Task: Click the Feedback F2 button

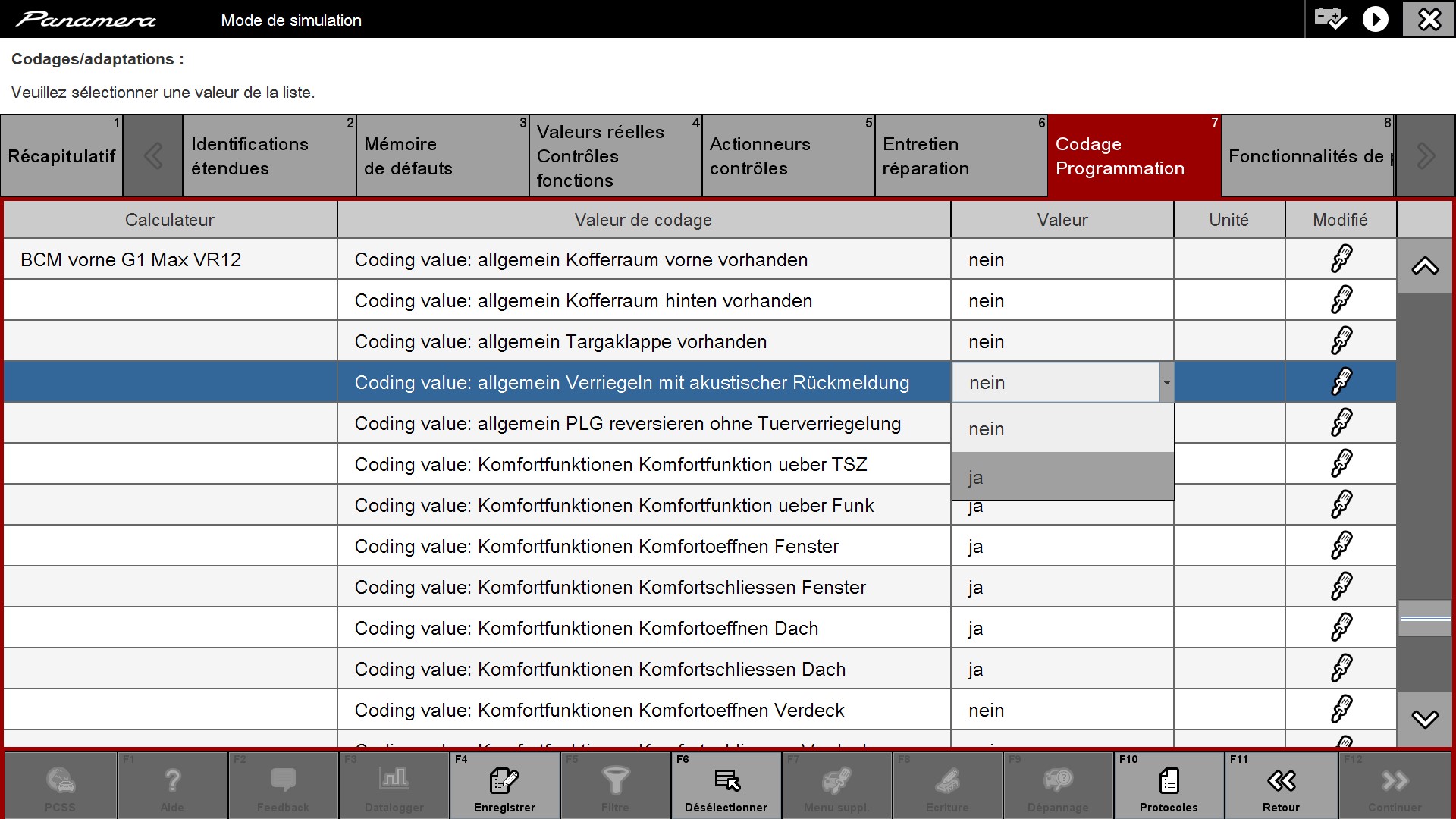Action: (283, 785)
